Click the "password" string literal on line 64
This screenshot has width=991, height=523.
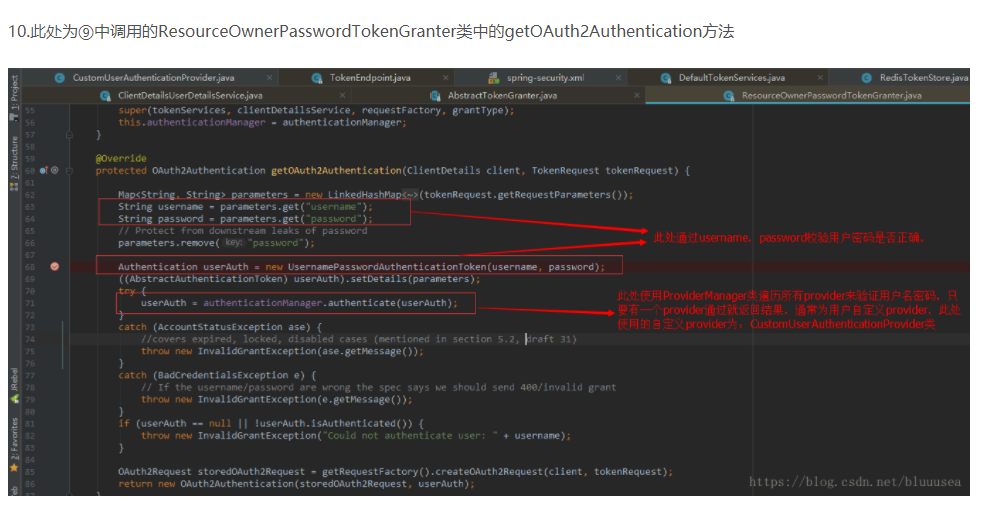[334, 219]
